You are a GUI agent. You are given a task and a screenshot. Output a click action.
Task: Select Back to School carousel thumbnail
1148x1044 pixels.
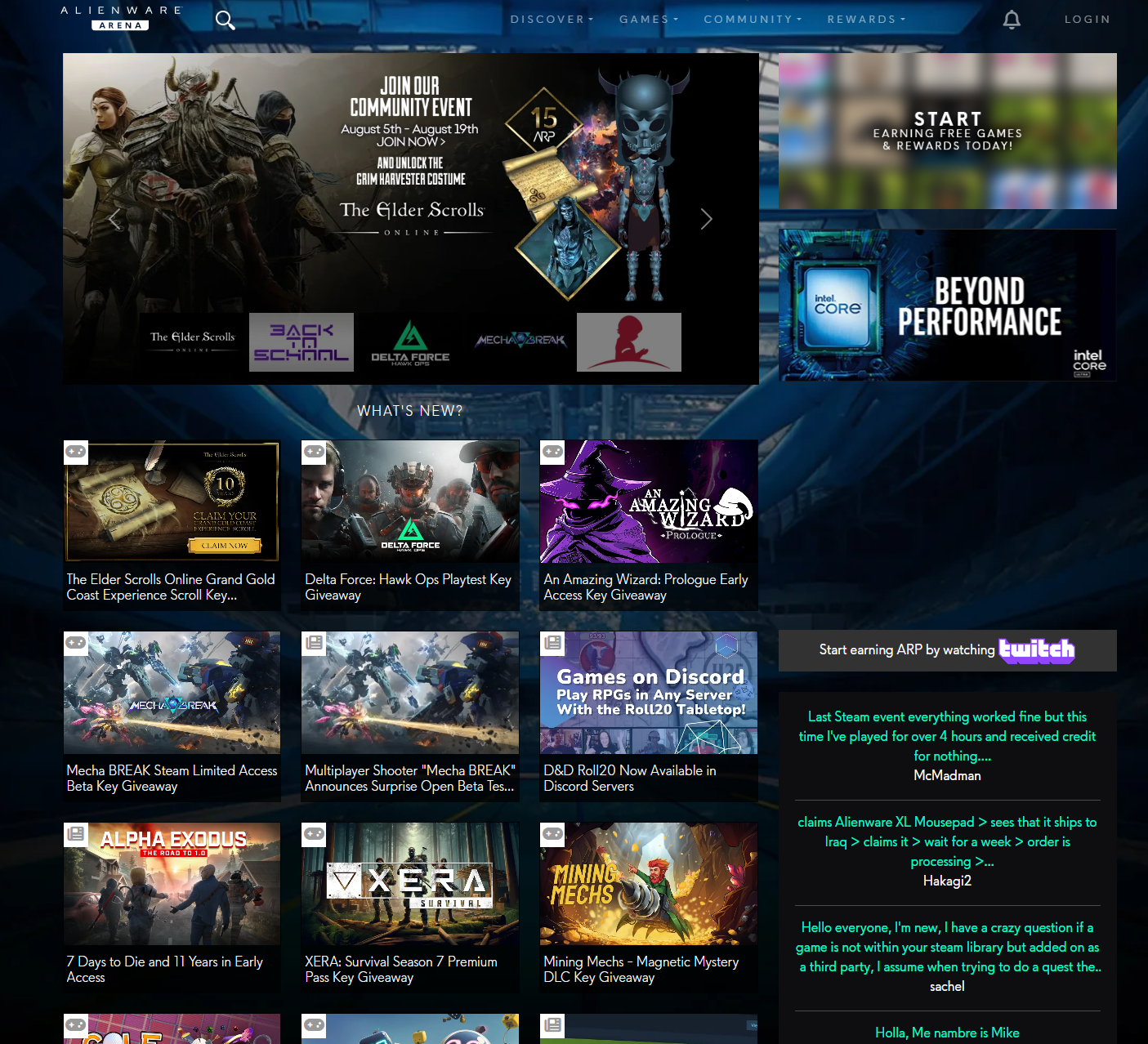(x=302, y=342)
